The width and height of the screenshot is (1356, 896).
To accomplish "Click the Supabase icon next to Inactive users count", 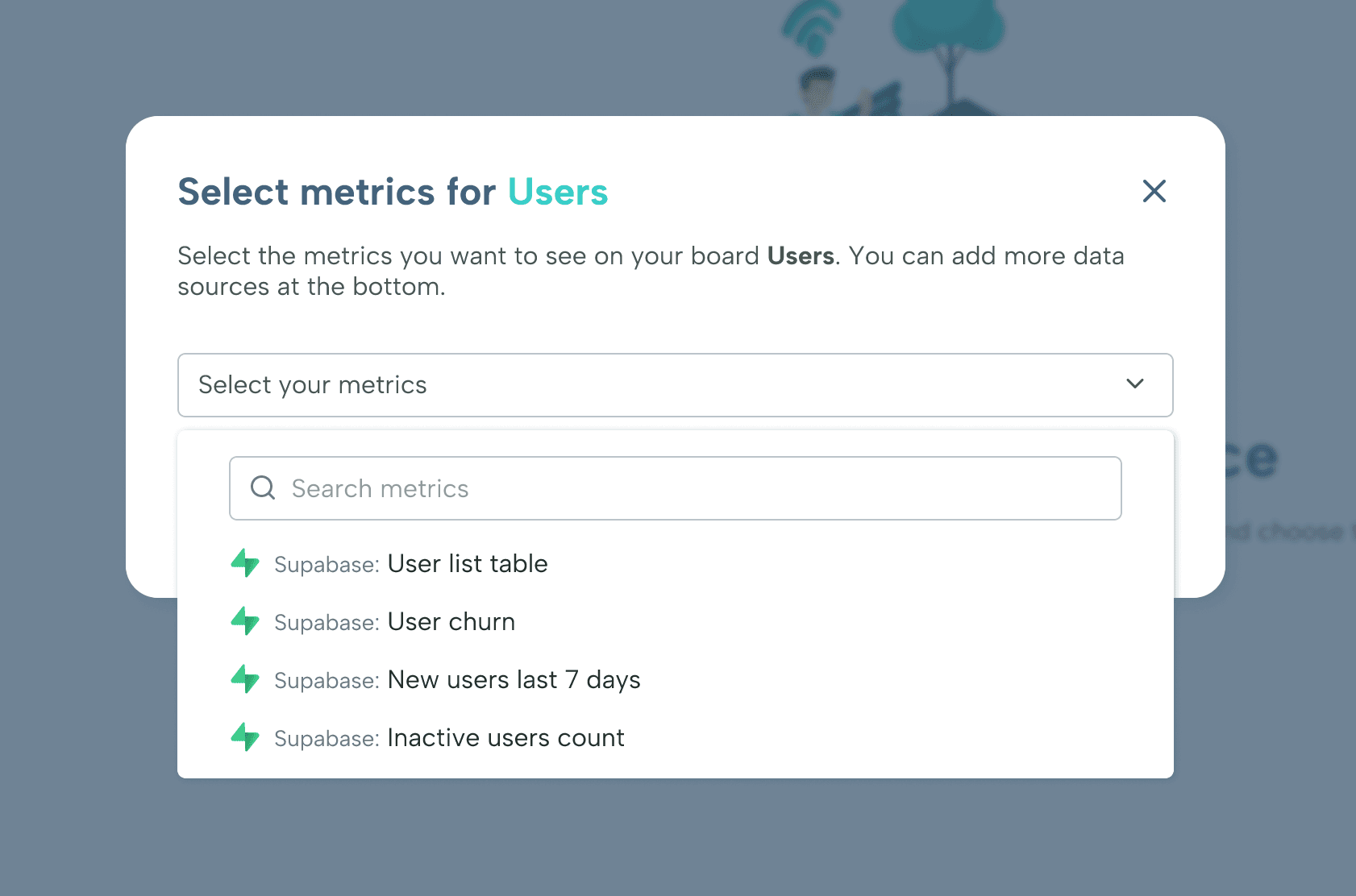I will [245, 737].
